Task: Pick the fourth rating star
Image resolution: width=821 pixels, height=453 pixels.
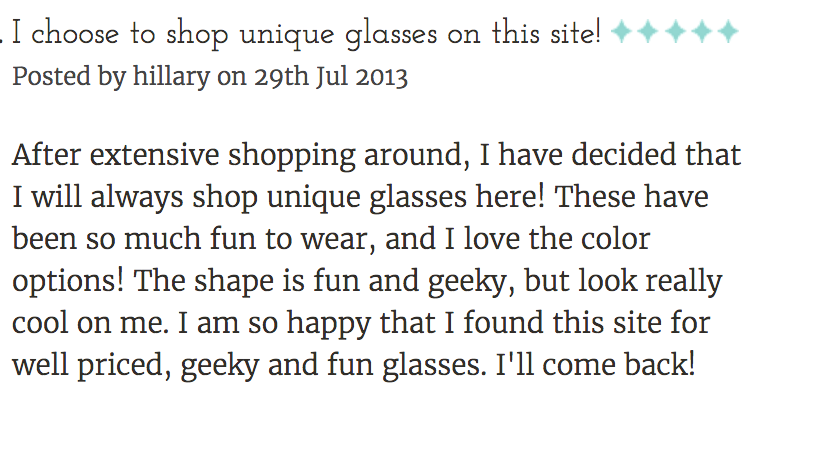Action: coord(702,31)
